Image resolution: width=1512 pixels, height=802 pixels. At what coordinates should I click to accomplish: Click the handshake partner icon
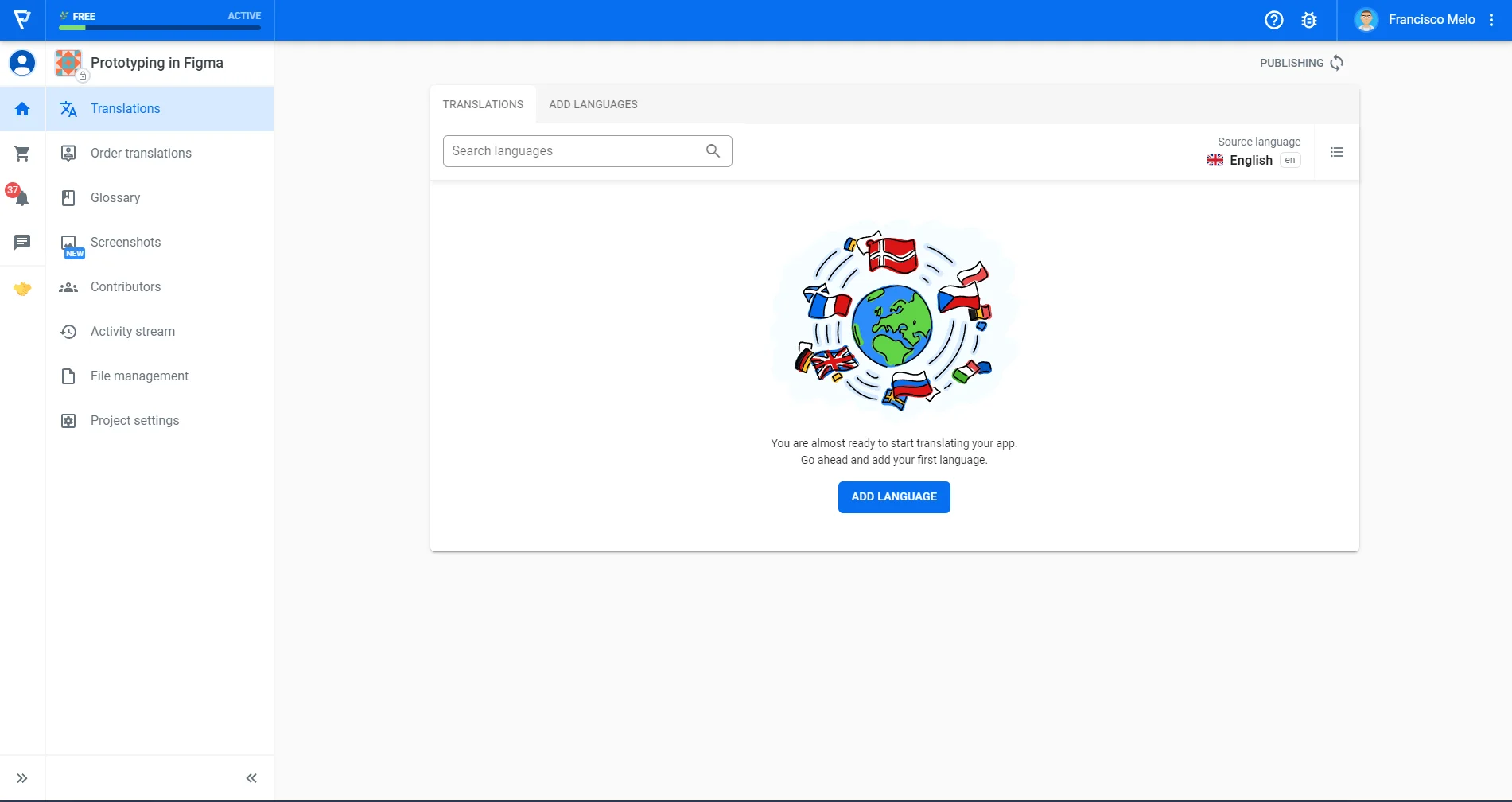[x=22, y=289]
